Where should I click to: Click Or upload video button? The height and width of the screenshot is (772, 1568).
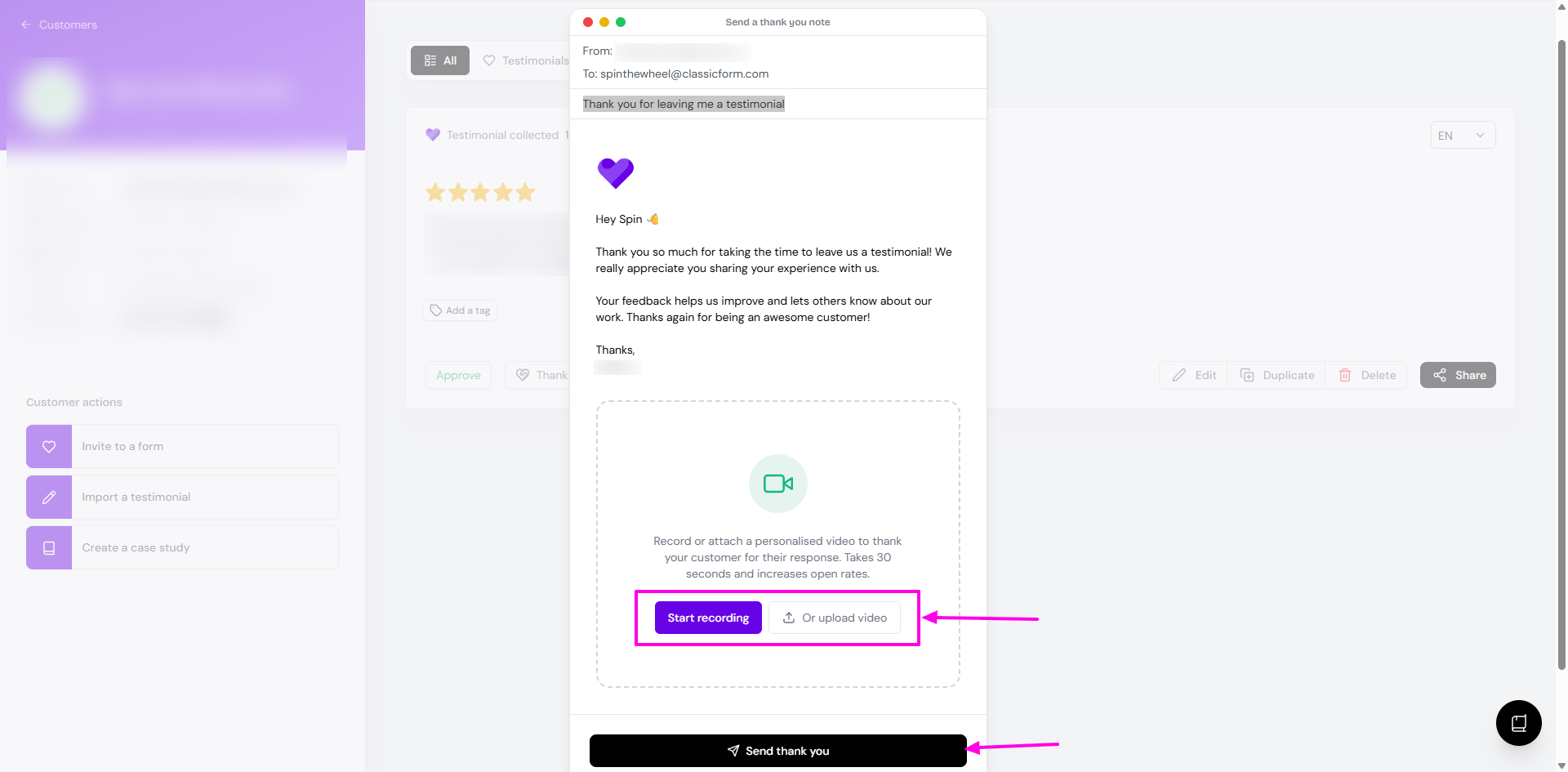[x=835, y=618]
